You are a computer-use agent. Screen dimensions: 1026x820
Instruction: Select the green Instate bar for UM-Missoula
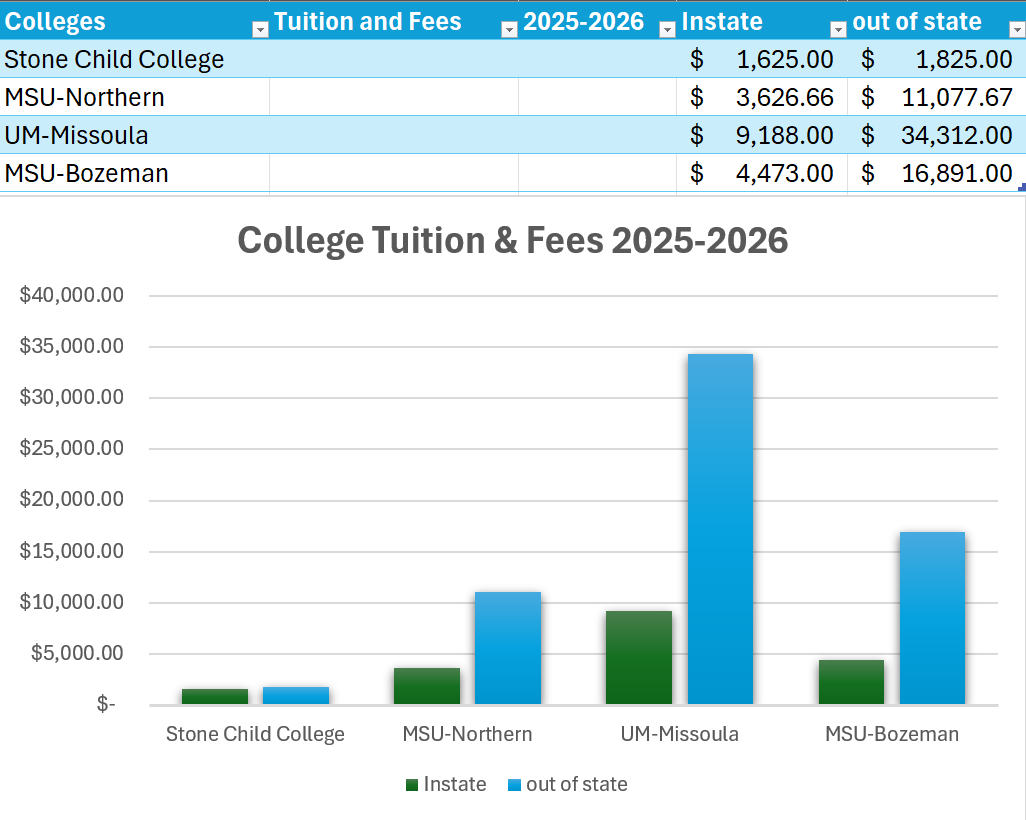[639, 658]
